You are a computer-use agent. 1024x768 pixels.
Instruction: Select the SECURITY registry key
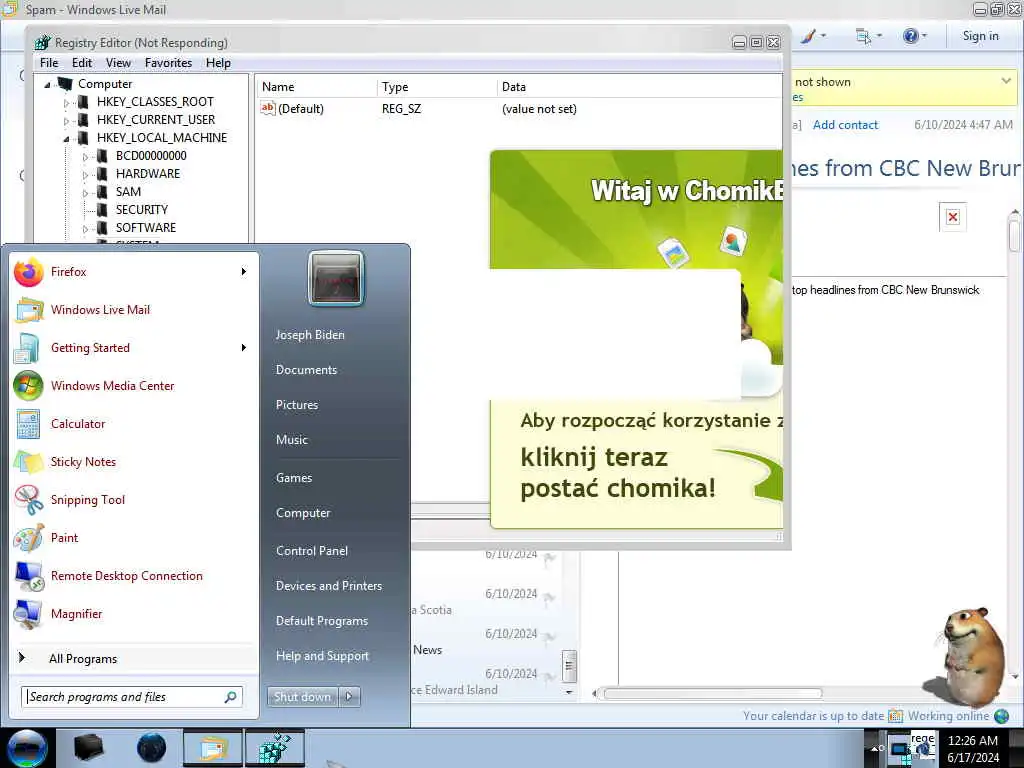(x=142, y=210)
